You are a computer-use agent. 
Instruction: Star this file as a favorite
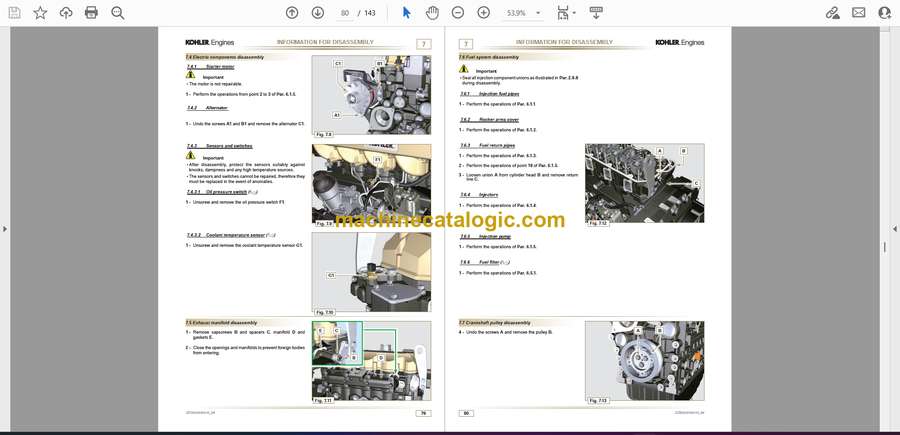pos(40,13)
